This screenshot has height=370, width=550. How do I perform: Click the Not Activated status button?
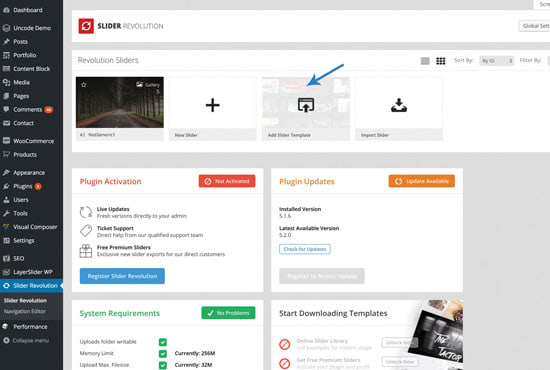227,181
